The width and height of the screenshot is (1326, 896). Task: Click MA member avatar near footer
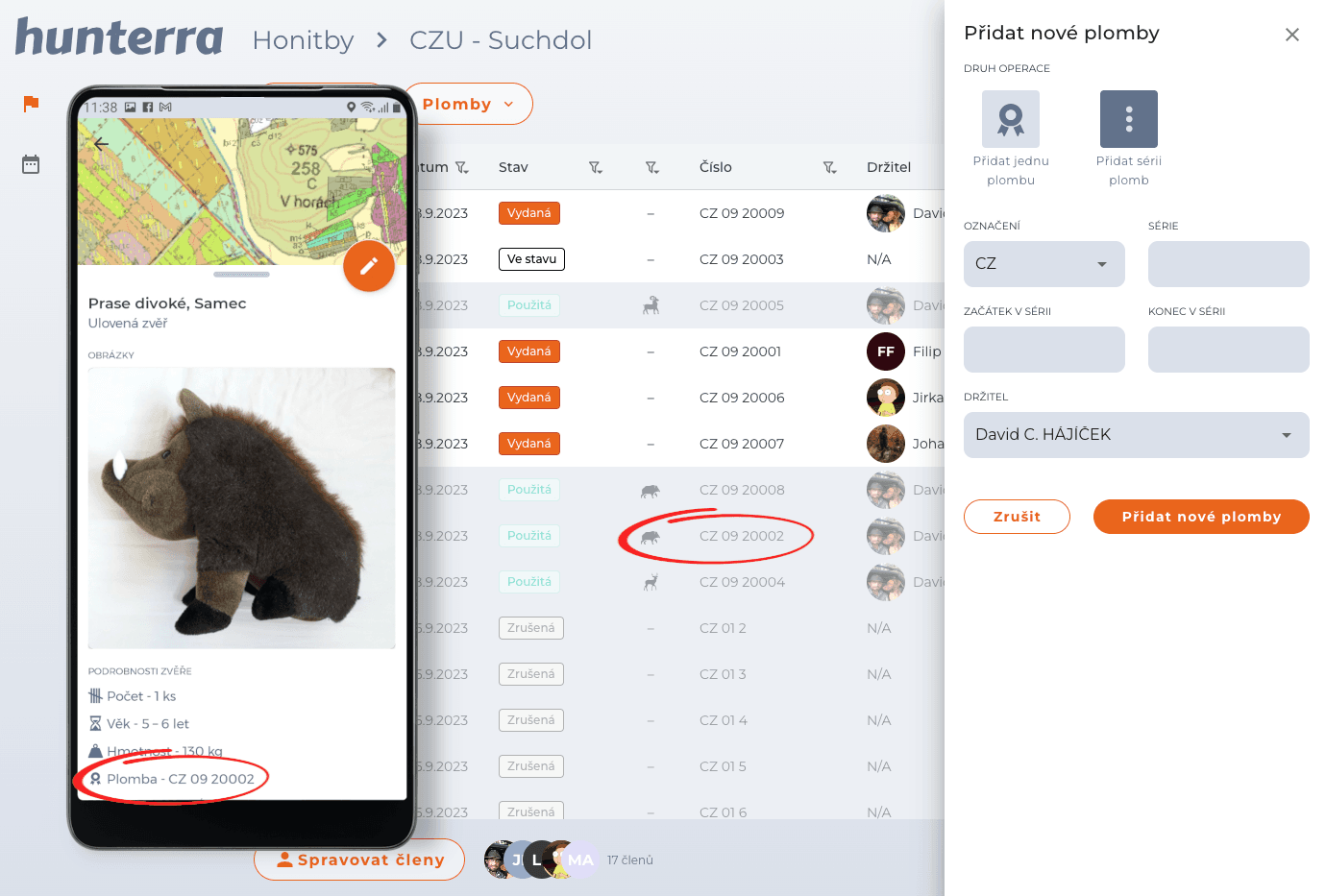pos(580,860)
